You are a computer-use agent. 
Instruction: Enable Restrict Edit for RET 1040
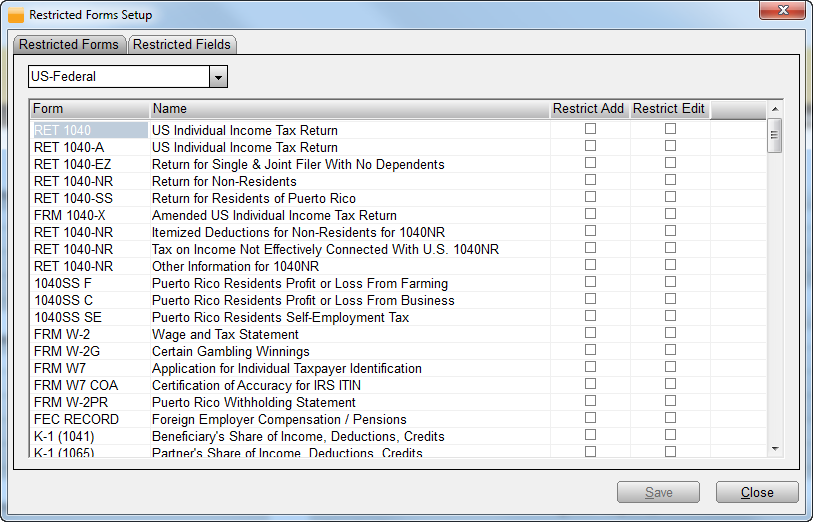tap(670, 129)
